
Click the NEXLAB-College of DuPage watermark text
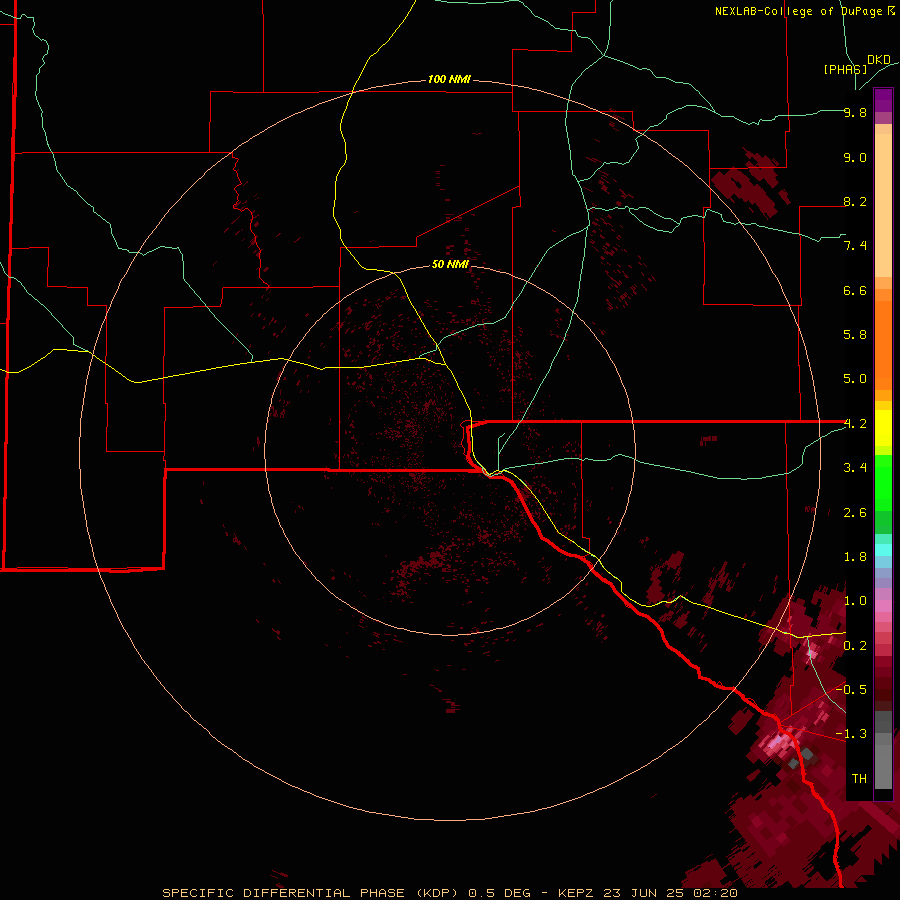click(x=804, y=11)
